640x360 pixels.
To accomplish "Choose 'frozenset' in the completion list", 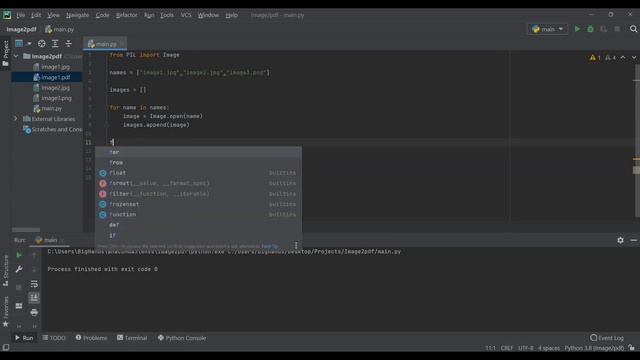I will [199, 204].
